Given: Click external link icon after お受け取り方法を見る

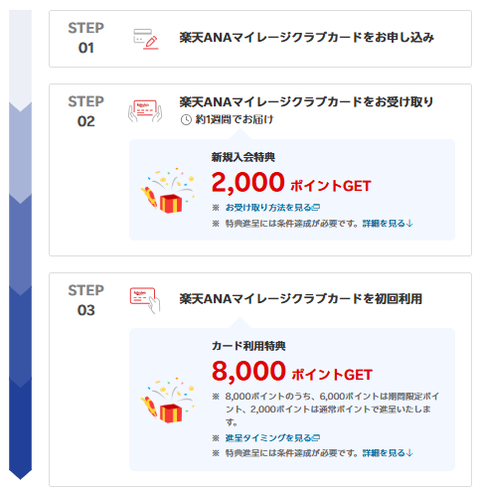Looking at the screenshot, I should (x=316, y=208).
